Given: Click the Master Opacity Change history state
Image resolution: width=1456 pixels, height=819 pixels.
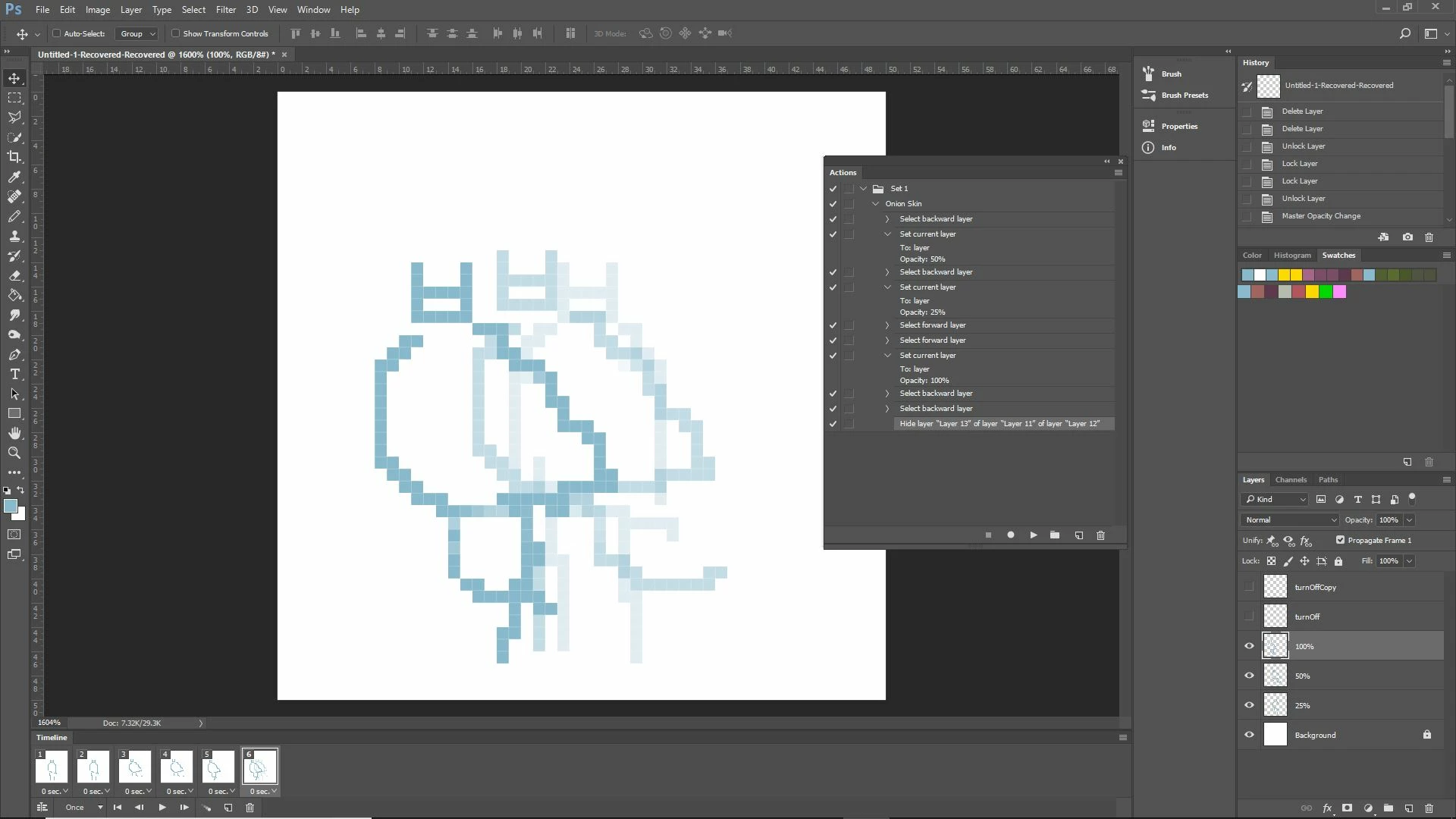Looking at the screenshot, I should click(x=1320, y=216).
